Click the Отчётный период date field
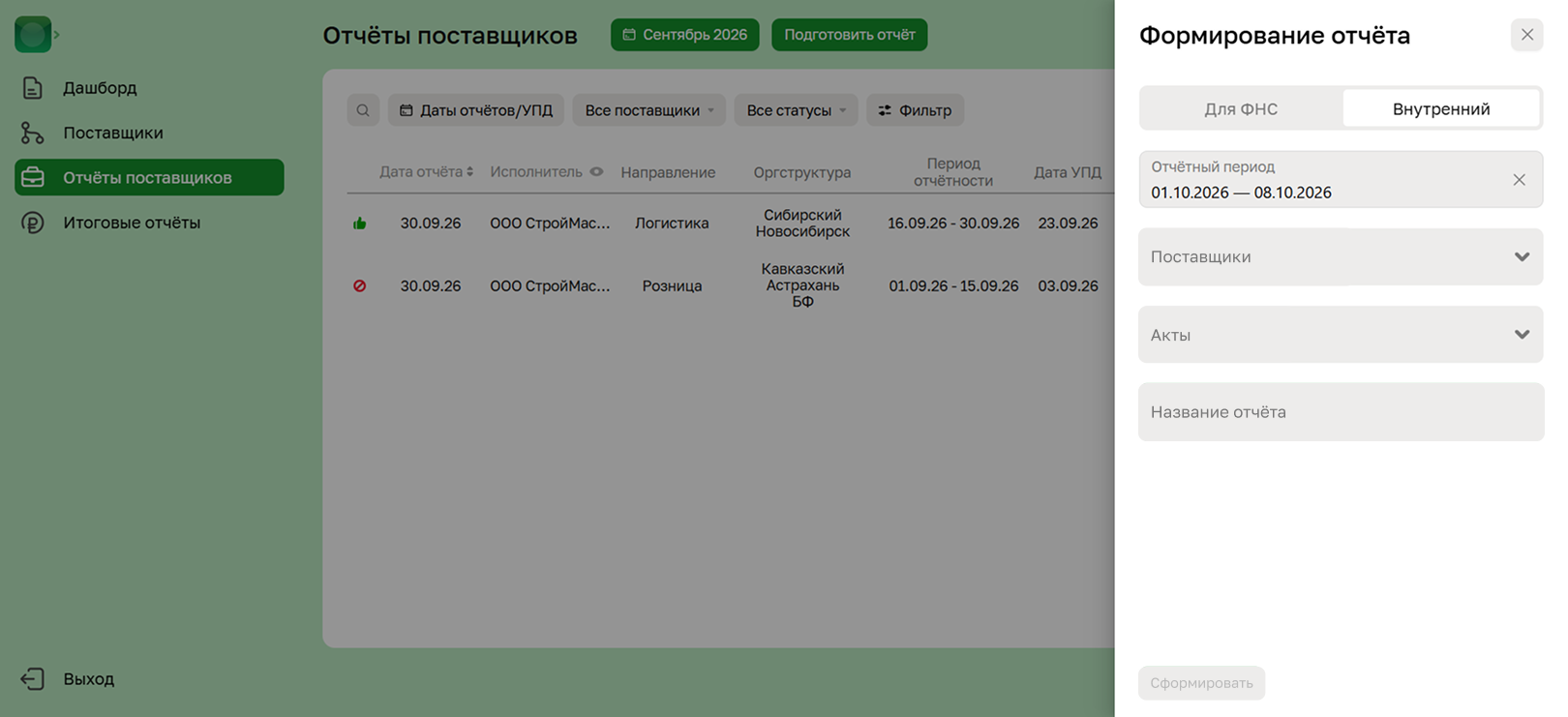This screenshot has height=717, width=1568. (x=1341, y=180)
